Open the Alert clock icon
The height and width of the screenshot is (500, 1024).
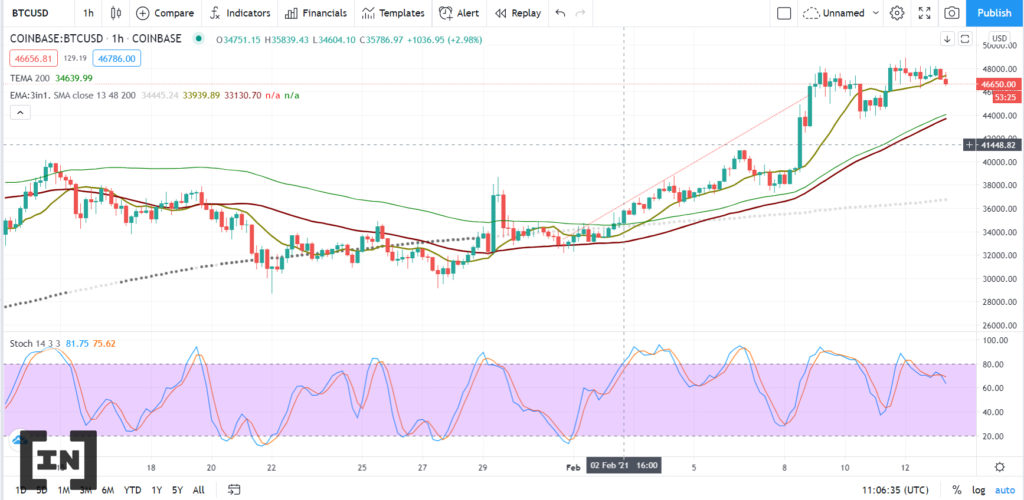[x=445, y=13]
